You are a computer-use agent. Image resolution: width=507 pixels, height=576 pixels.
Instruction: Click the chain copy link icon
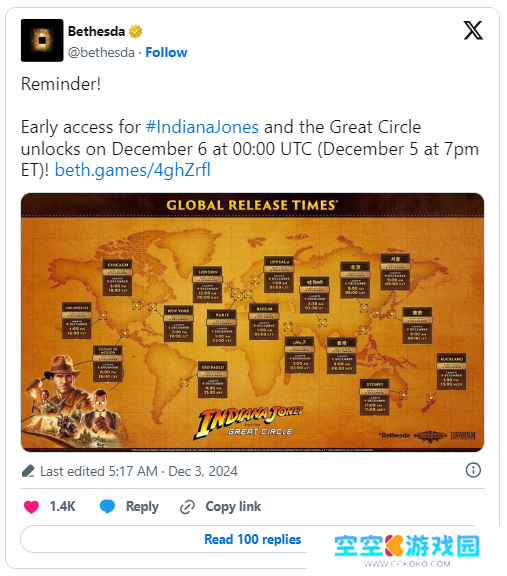187,507
